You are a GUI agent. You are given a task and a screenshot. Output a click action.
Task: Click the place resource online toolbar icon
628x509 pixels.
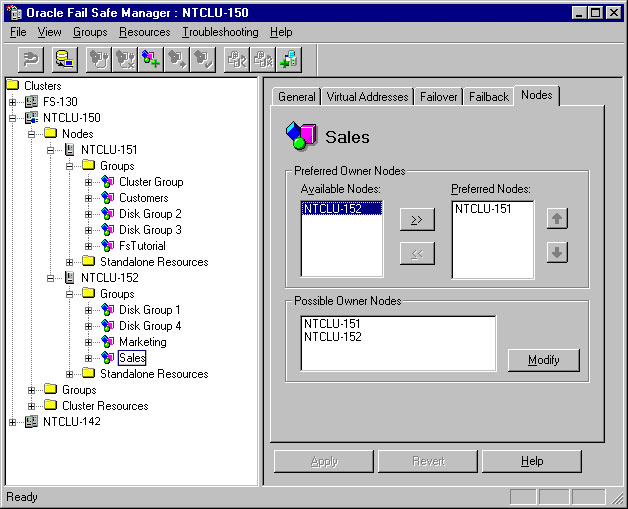(x=237, y=60)
